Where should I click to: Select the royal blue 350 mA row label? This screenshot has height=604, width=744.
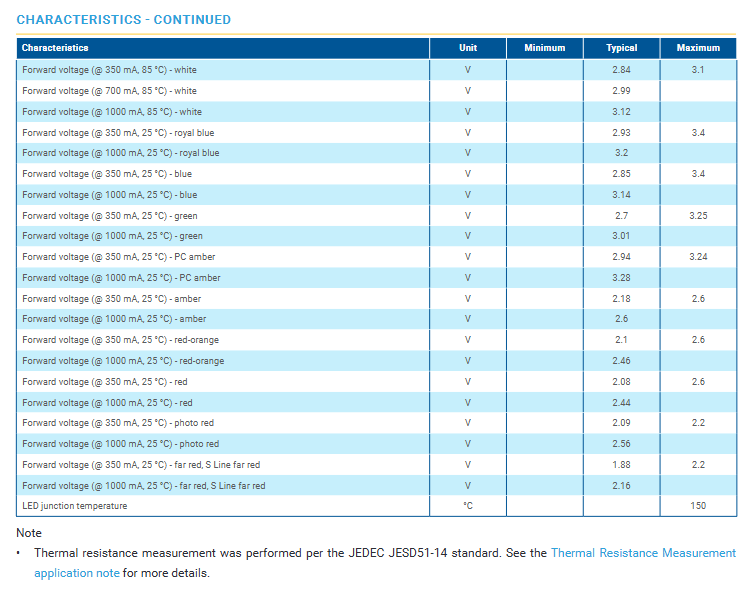pyautogui.click(x=118, y=133)
